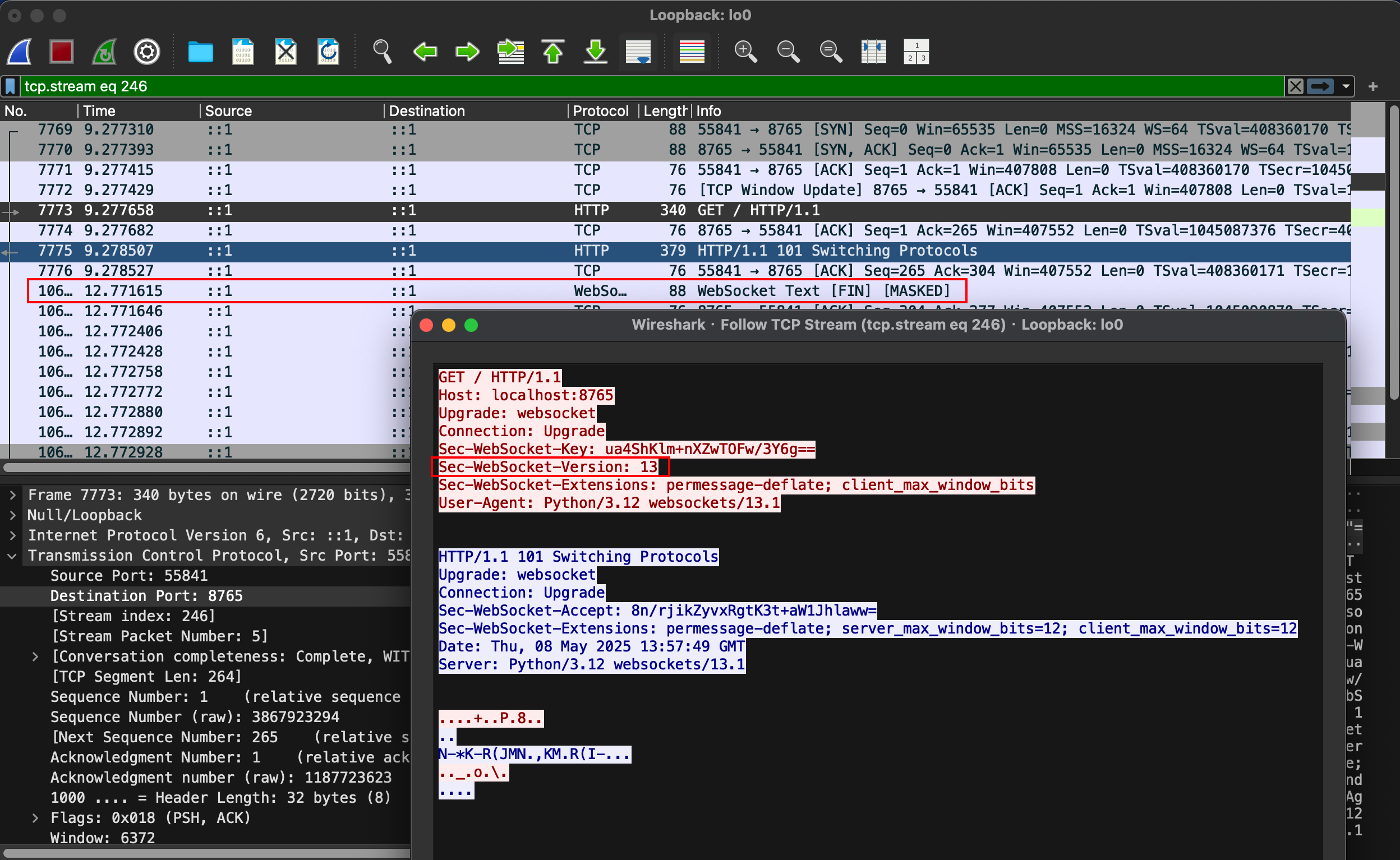Expand Internet Protocol Version 6 row
1400x860 pixels.
pyautogui.click(x=12, y=535)
